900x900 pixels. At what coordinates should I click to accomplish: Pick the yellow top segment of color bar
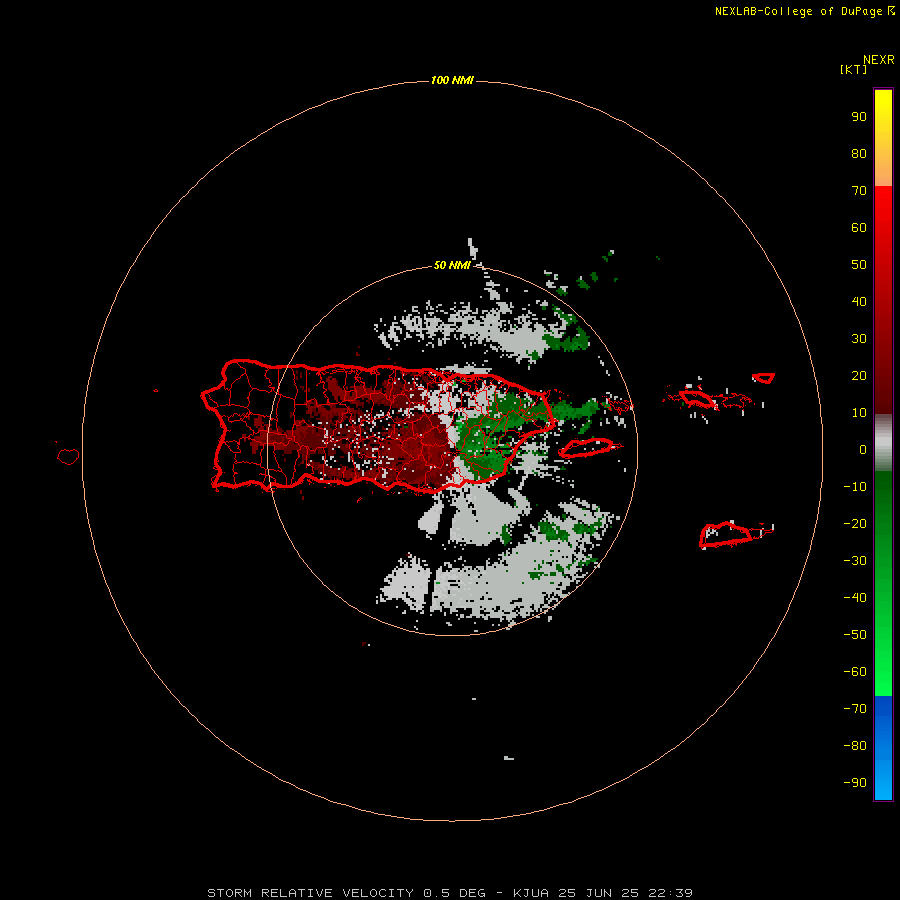883,138
